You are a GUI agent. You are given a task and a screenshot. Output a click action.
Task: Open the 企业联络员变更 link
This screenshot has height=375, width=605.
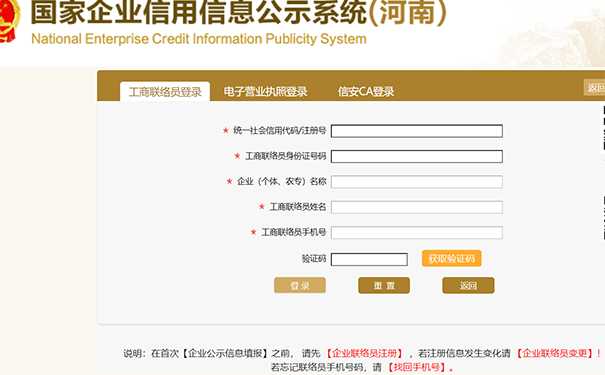(x=555, y=353)
